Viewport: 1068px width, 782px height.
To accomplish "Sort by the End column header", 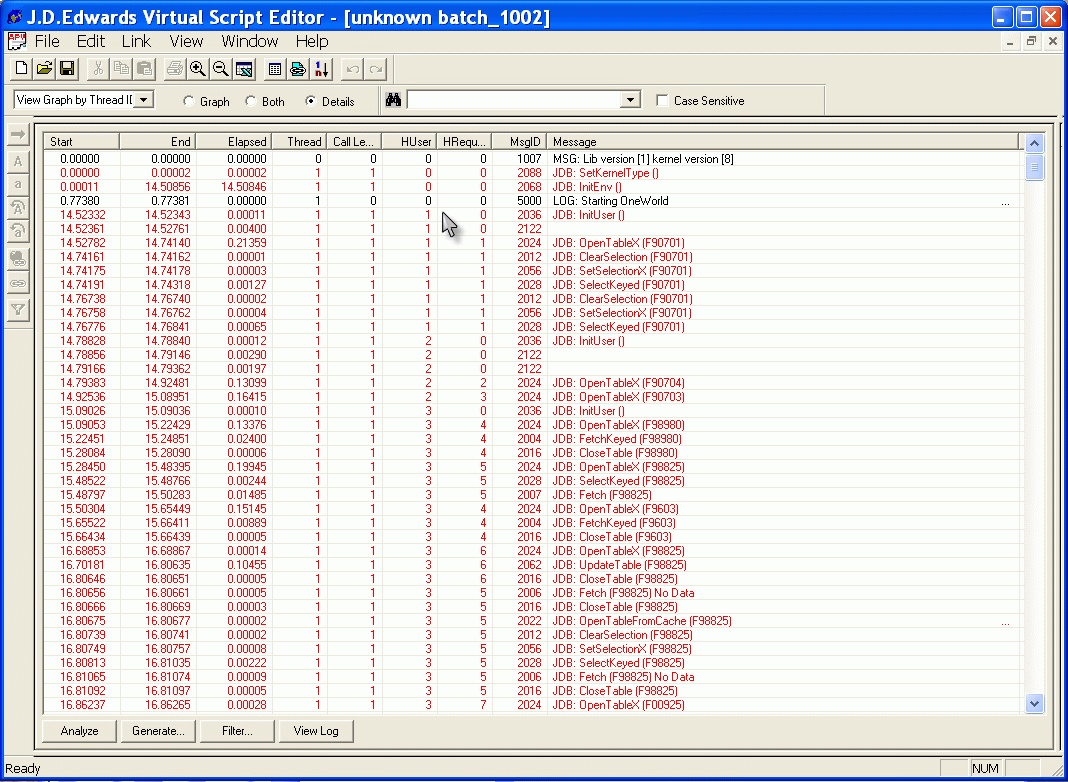I will coord(157,142).
